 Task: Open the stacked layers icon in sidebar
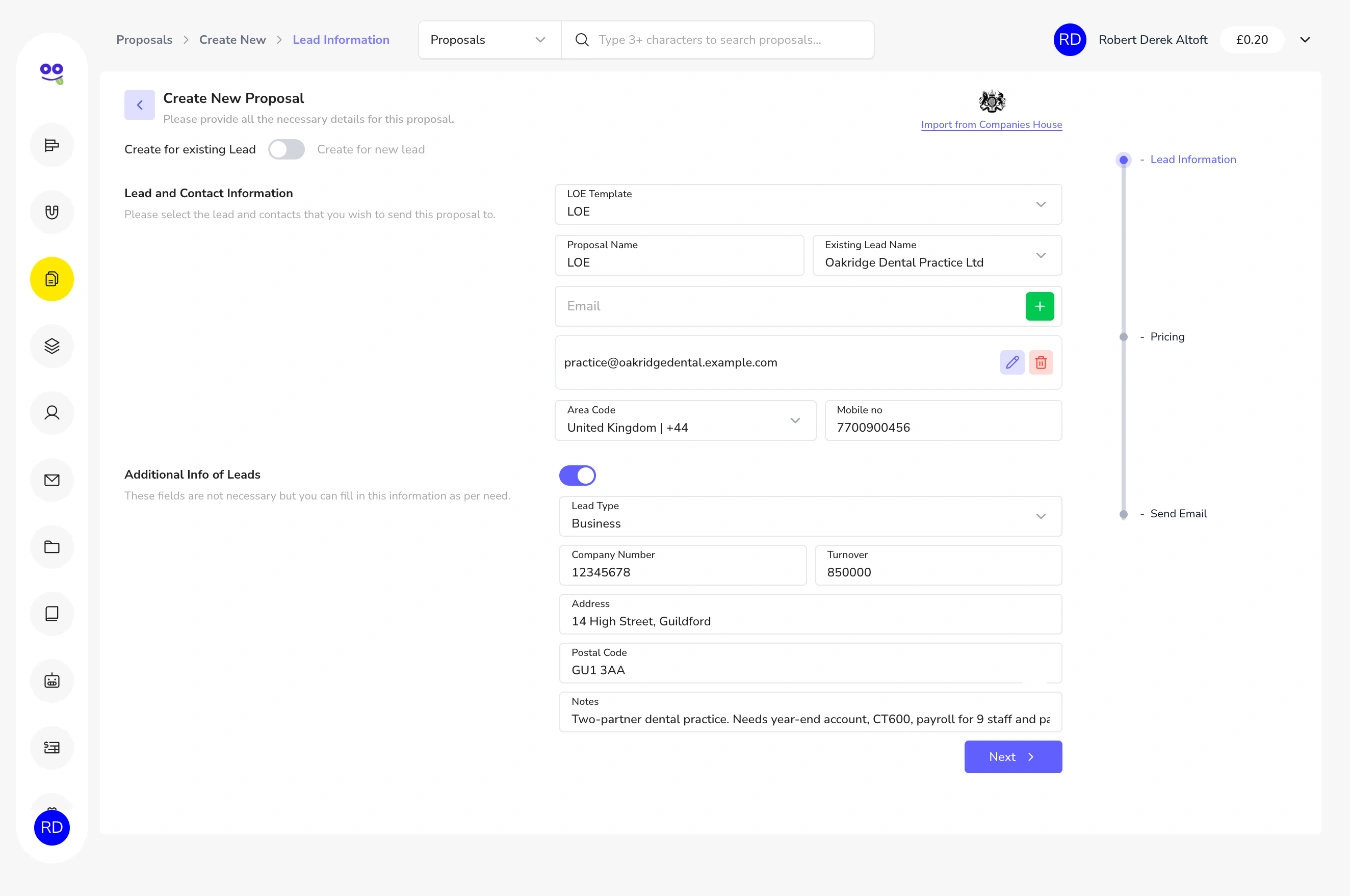52,346
